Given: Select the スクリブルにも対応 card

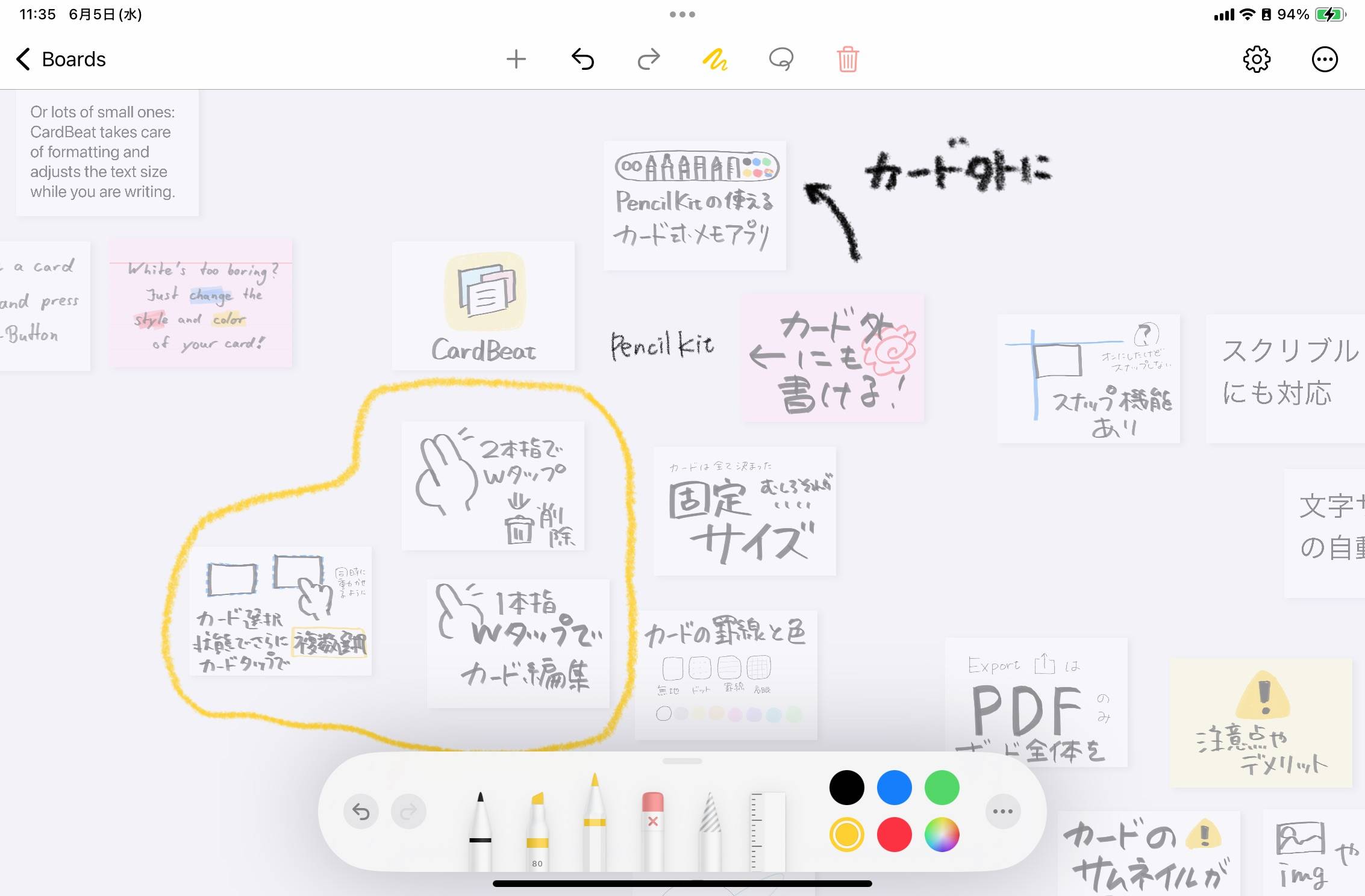Looking at the screenshot, I should [1285, 379].
